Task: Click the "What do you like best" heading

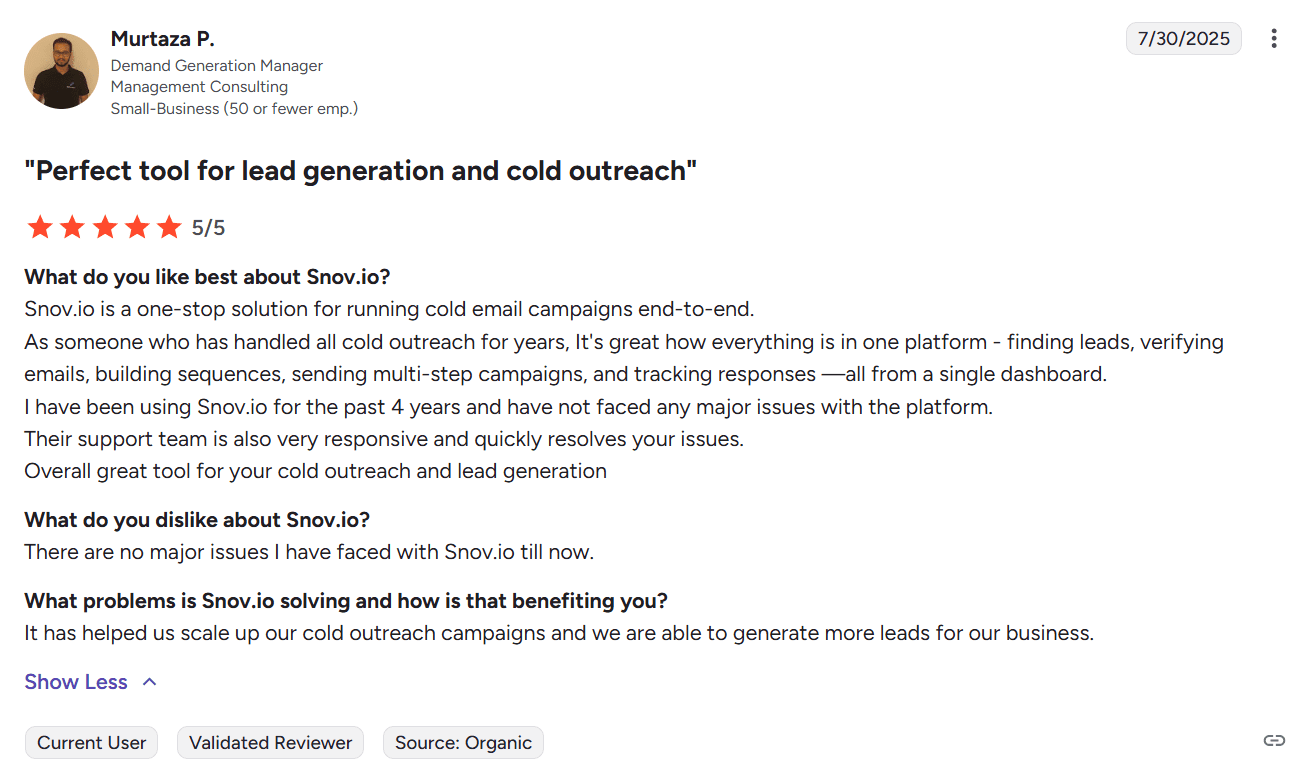Action: 207,277
